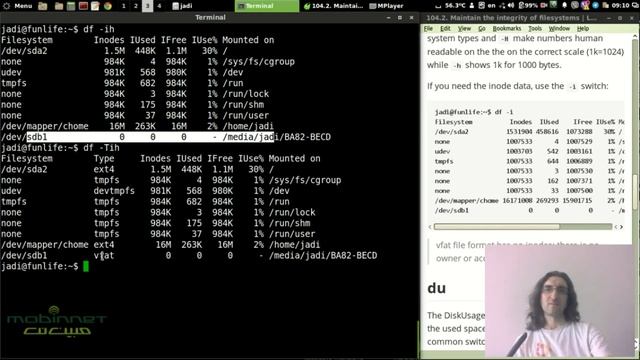This screenshot has width=640, height=360.
Task: Click the 'en' keyboard layout indicator
Action: point(491,6)
